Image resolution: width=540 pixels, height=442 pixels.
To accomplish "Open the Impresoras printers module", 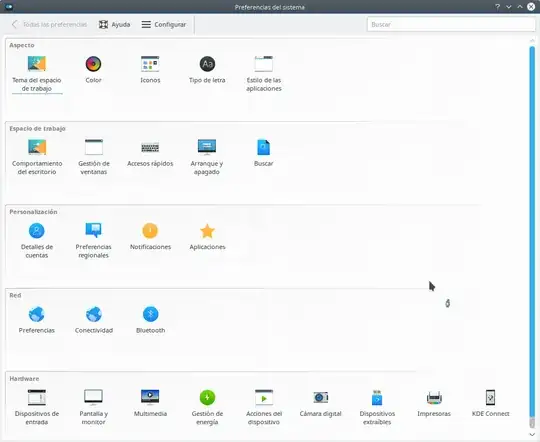I will (x=434, y=403).
